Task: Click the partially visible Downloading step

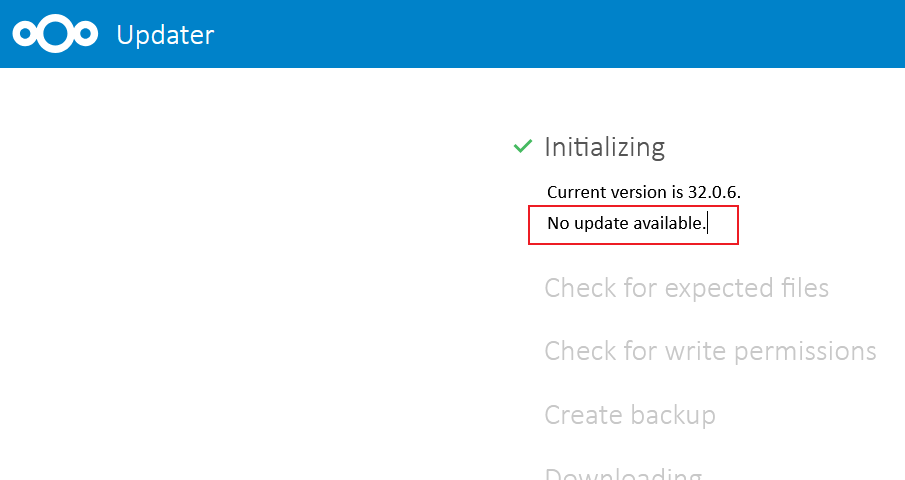Action: point(622,474)
